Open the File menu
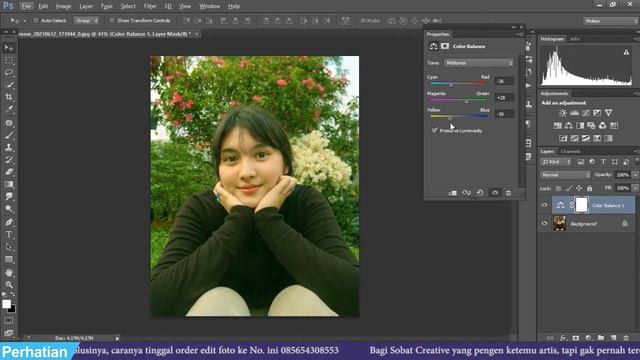Image resolution: width=640 pixels, height=360 pixels. (x=26, y=6)
